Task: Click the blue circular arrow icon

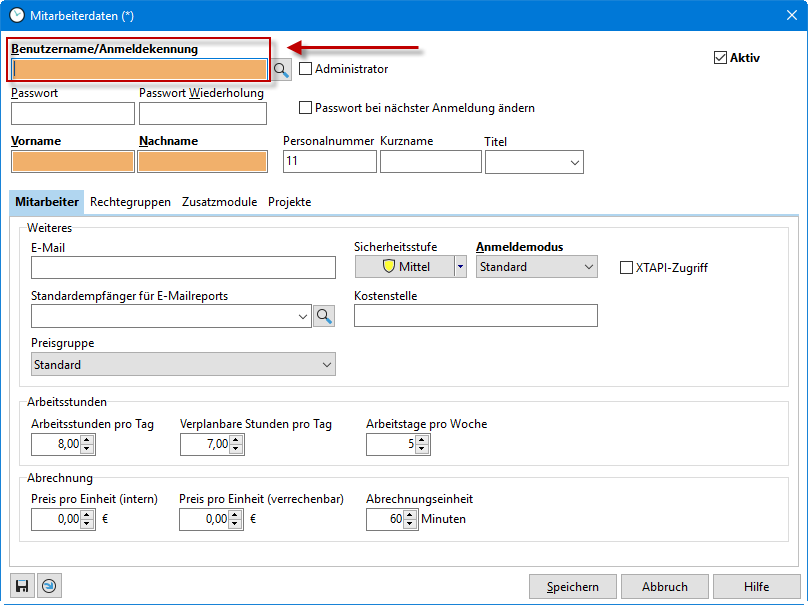Action: pyautogui.click(x=49, y=586)
